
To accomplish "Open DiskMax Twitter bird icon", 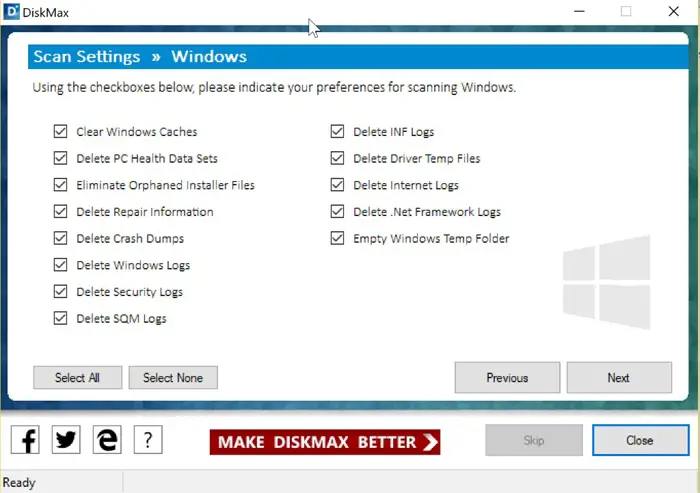I will tap(66, 440).
